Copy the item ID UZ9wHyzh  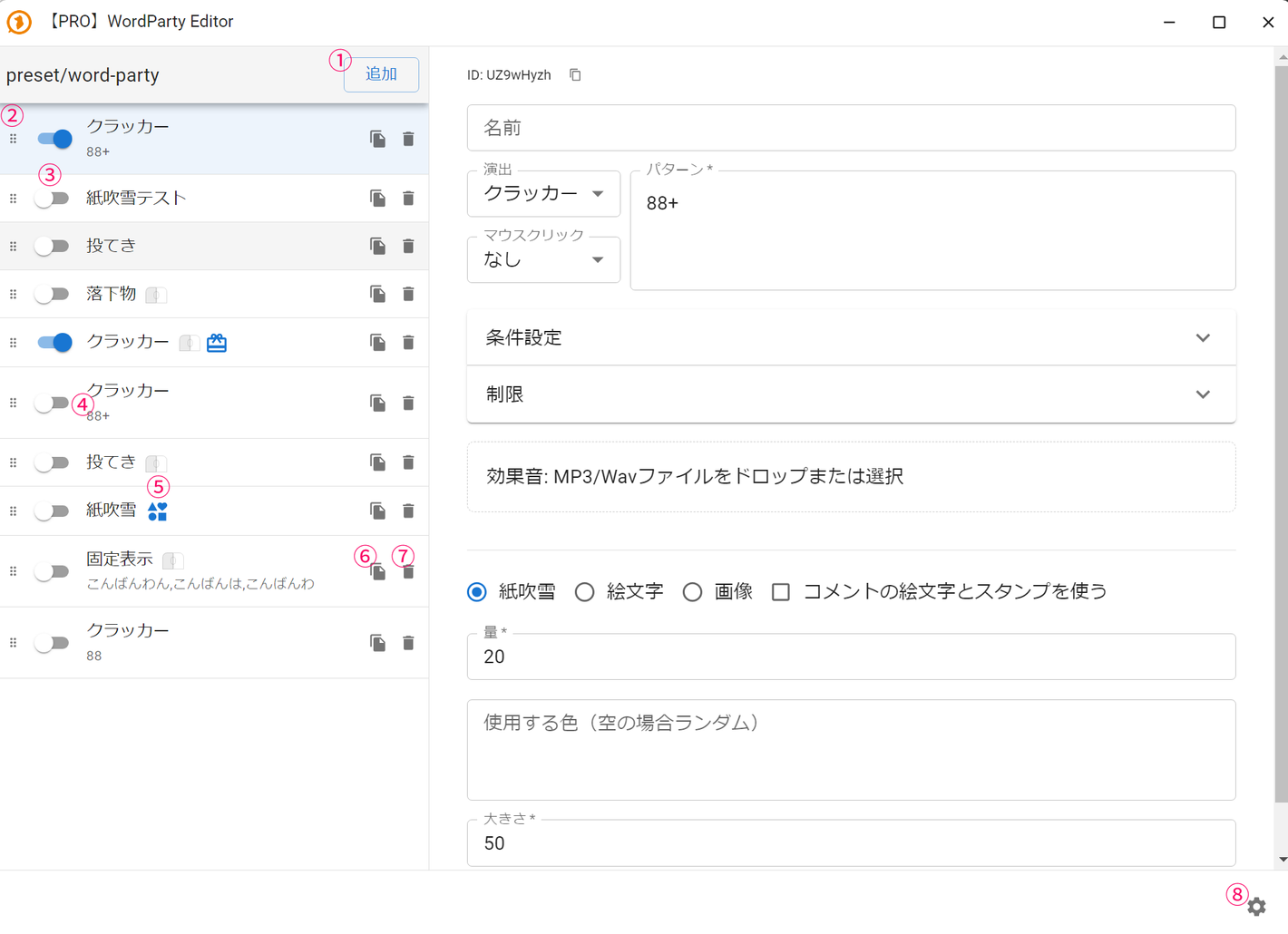575,75
